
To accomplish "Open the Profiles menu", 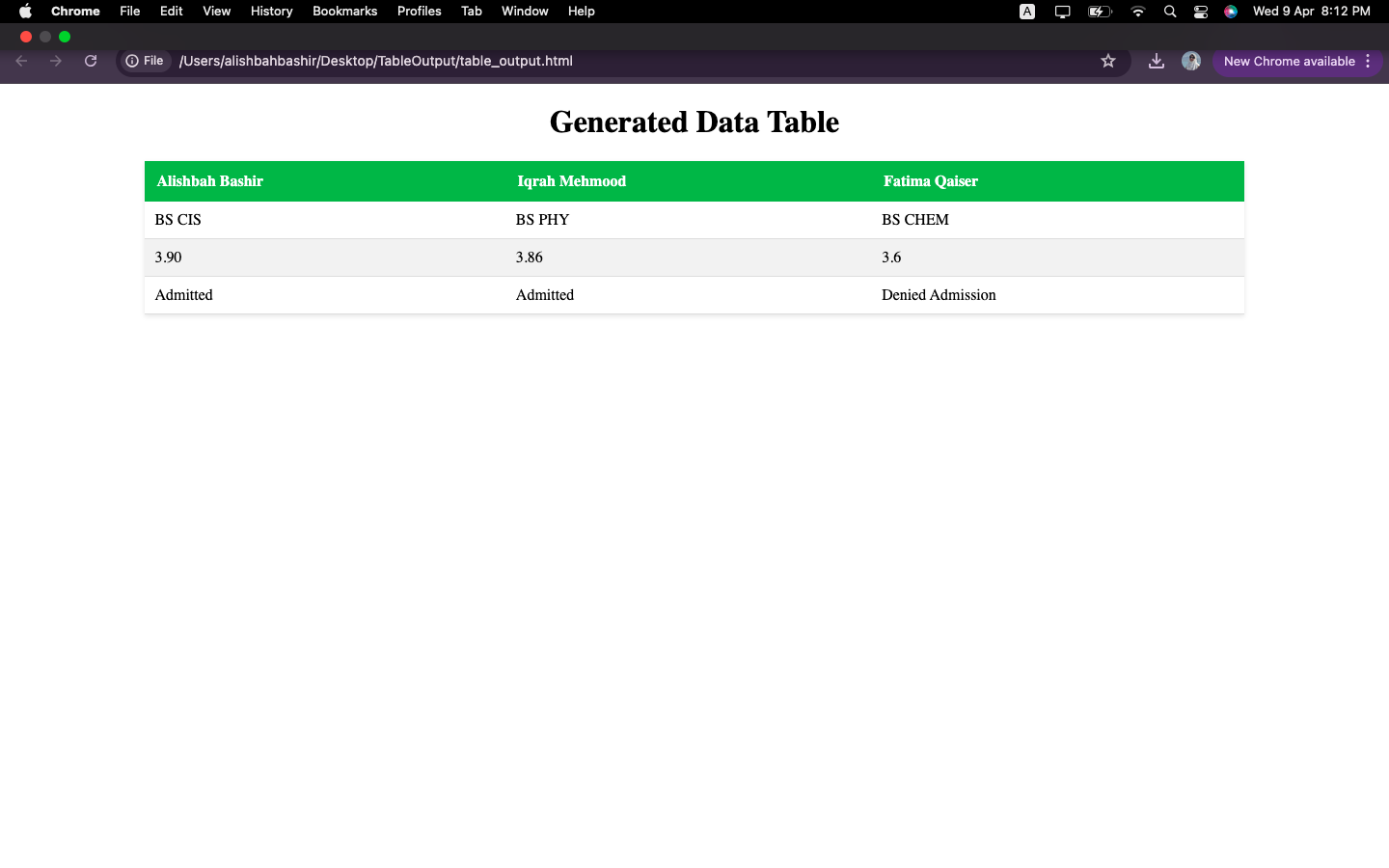I will pos(420,12).
